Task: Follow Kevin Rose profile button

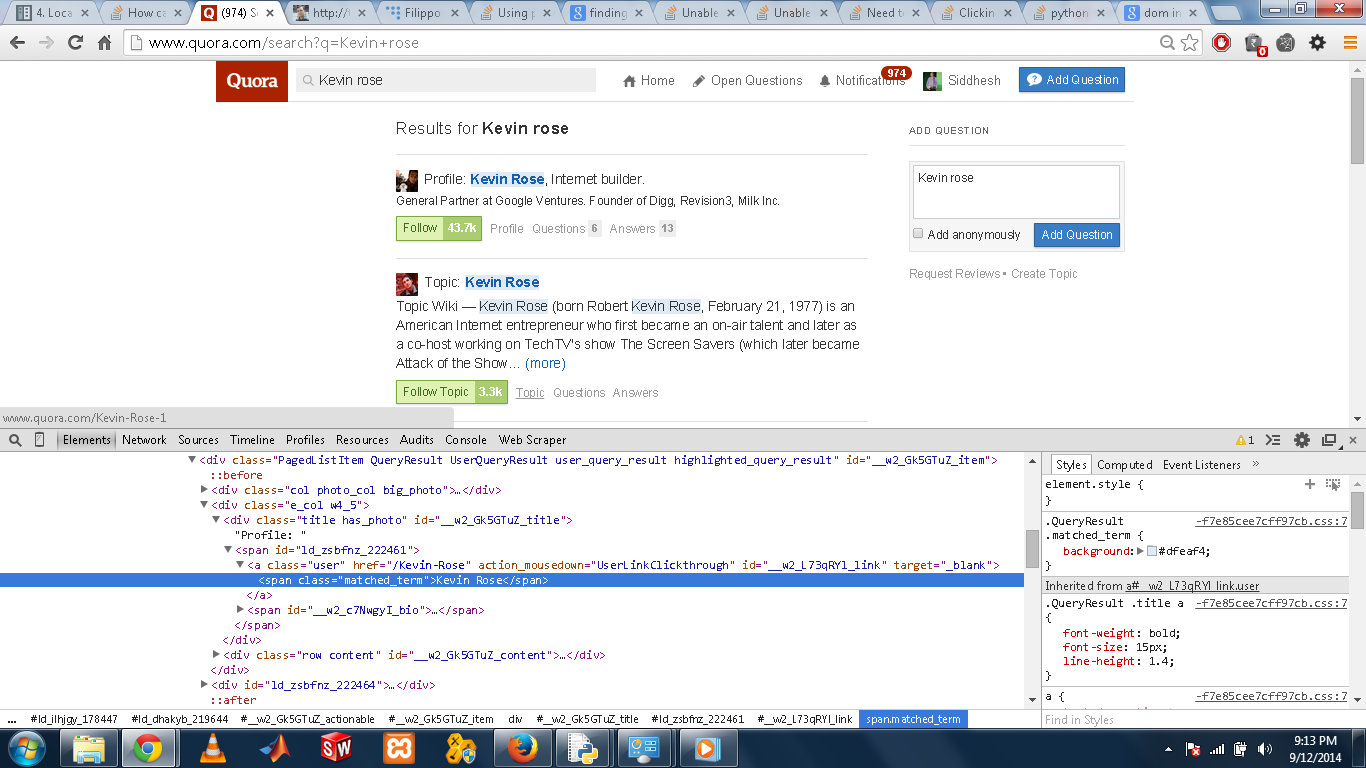Action: click(x=439, y=228)
